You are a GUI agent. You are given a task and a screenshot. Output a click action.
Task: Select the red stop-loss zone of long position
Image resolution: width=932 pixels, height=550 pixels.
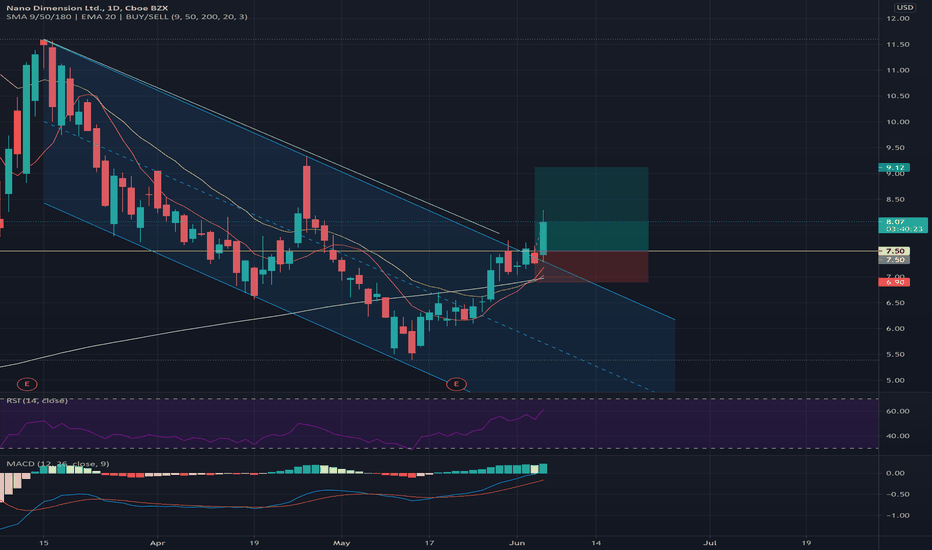591,266
